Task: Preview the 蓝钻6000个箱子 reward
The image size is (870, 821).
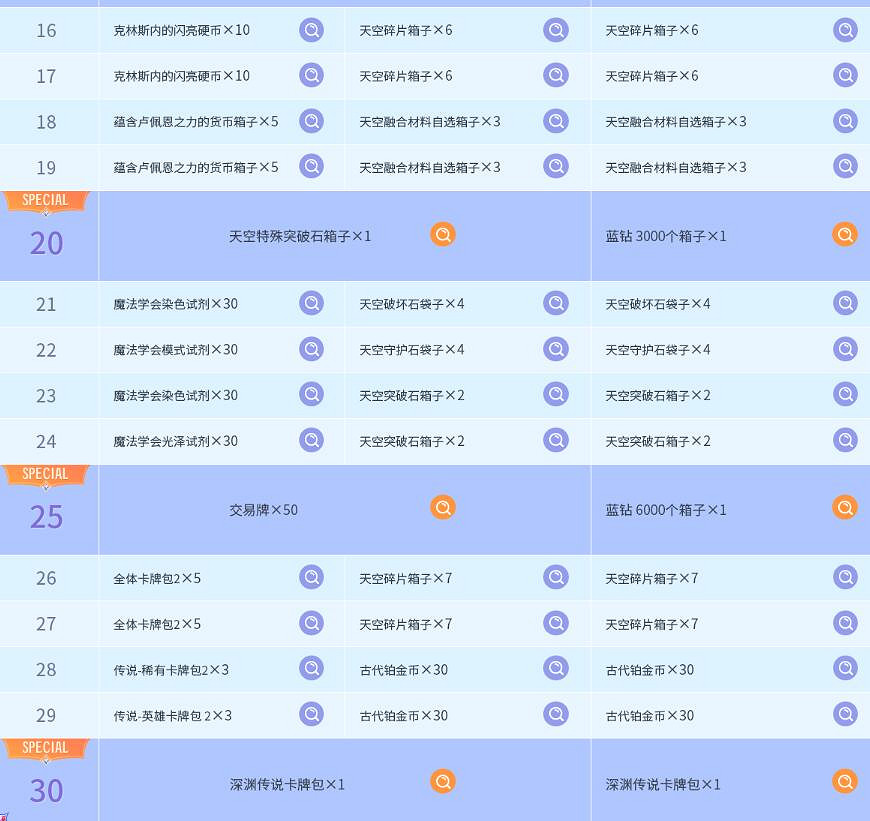Action: tap(845, 507)
